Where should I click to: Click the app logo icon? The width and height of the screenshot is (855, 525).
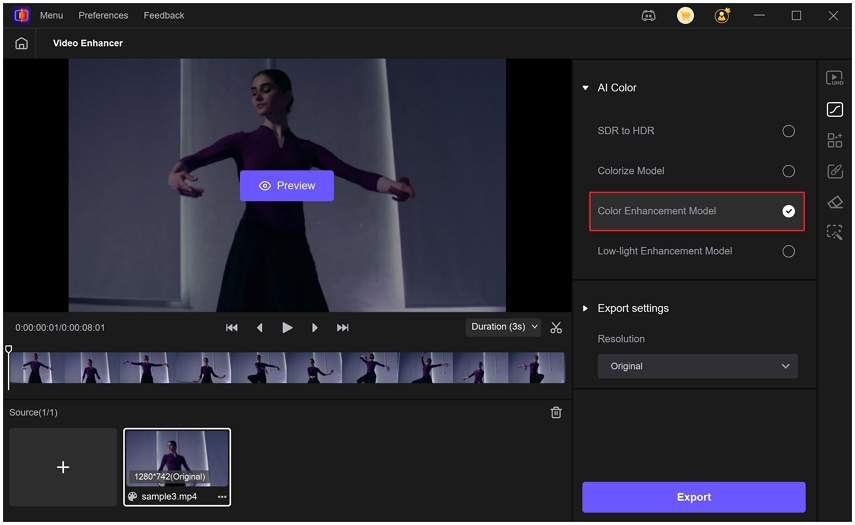point(21,15)
